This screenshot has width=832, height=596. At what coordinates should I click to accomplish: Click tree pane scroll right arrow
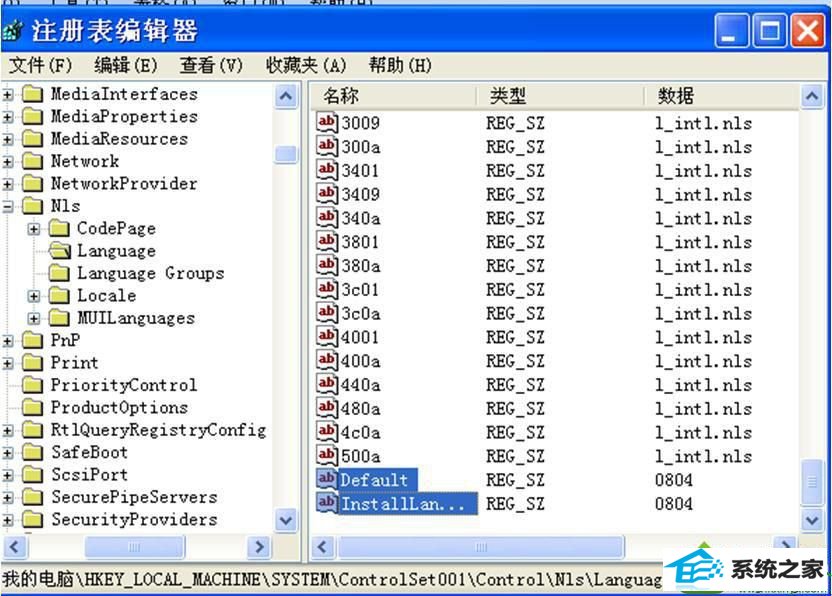259,546
